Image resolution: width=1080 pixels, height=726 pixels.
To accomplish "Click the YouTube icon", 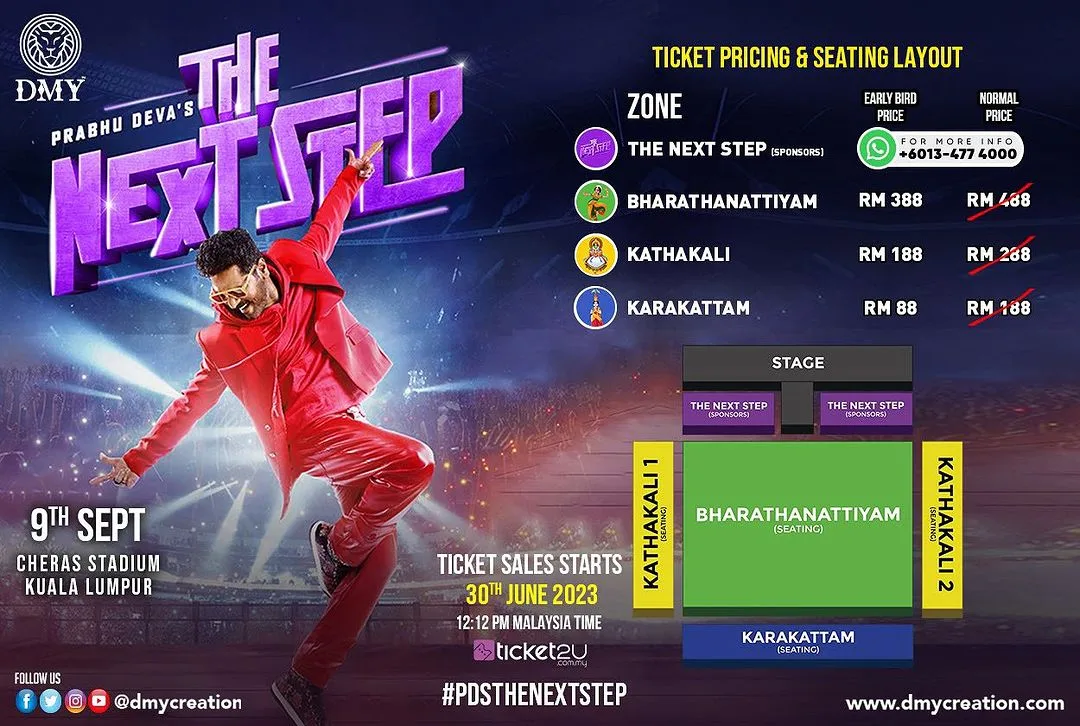I will point(98,701).
